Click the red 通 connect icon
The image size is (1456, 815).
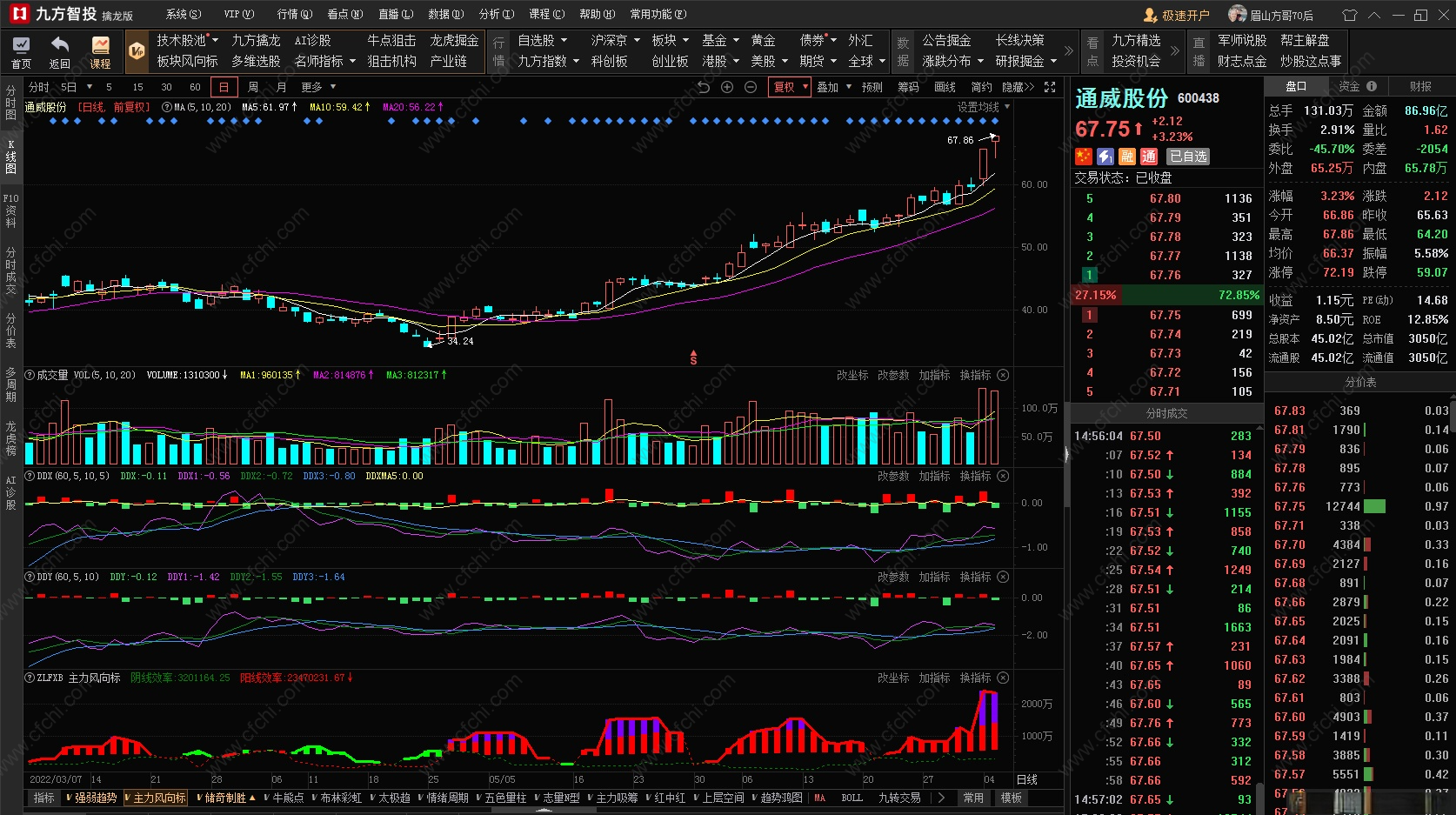(1149, 157)
